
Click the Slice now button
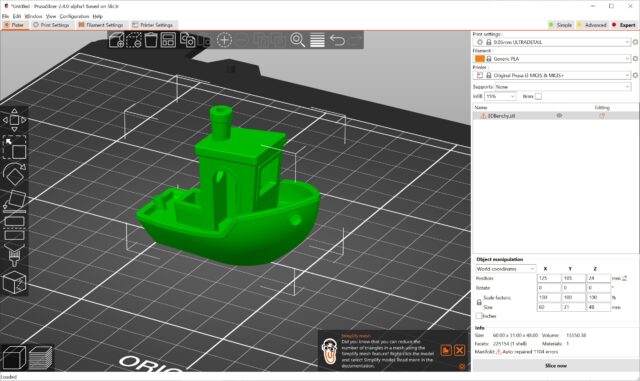pos(556,365)
